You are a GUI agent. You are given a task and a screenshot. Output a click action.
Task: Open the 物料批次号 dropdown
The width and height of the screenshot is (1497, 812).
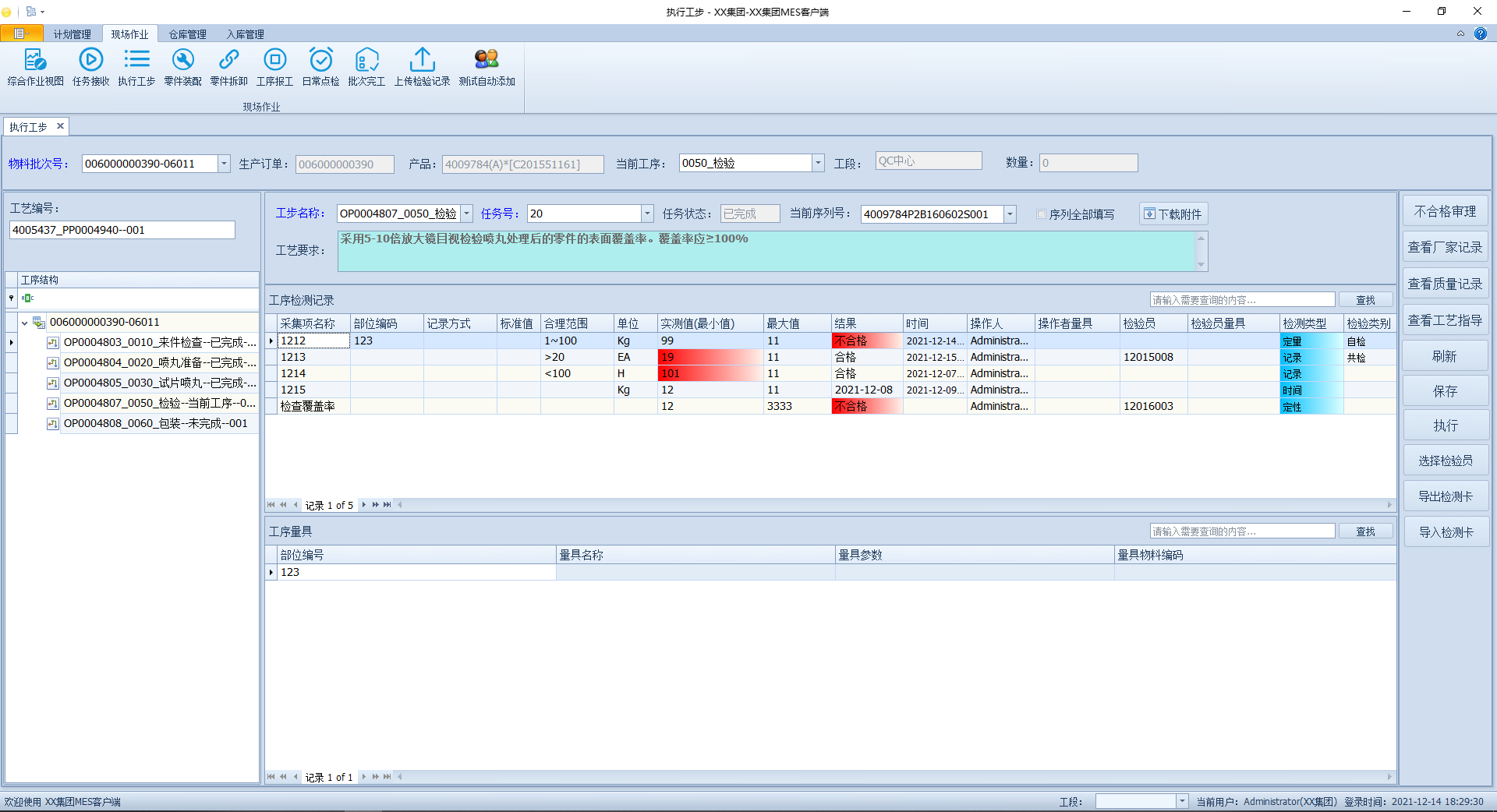tap(224, 164)
